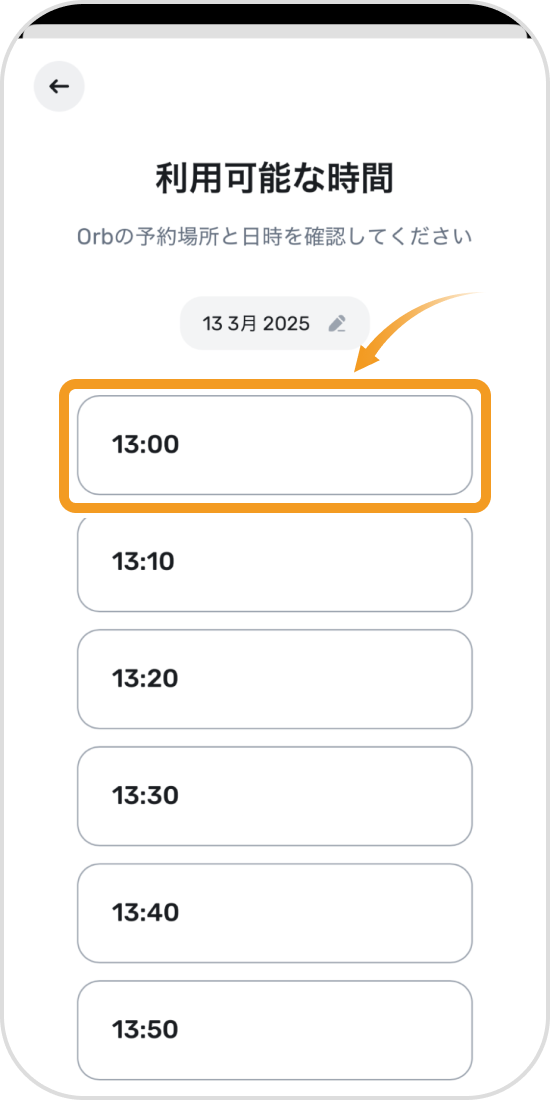Click the 13:20 label text
550x1100 pixels.
pos(145,679)
